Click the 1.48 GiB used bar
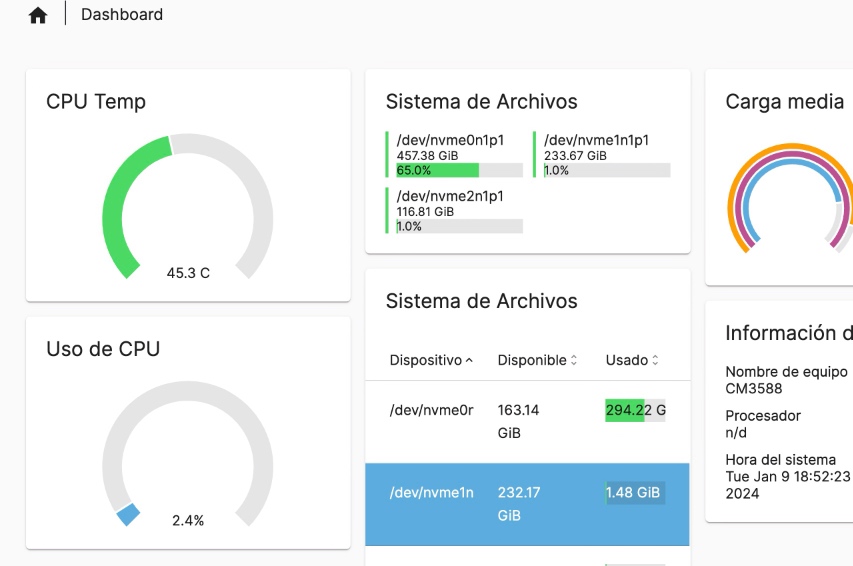This screenshot has height=566, width=853. point(635,493)
